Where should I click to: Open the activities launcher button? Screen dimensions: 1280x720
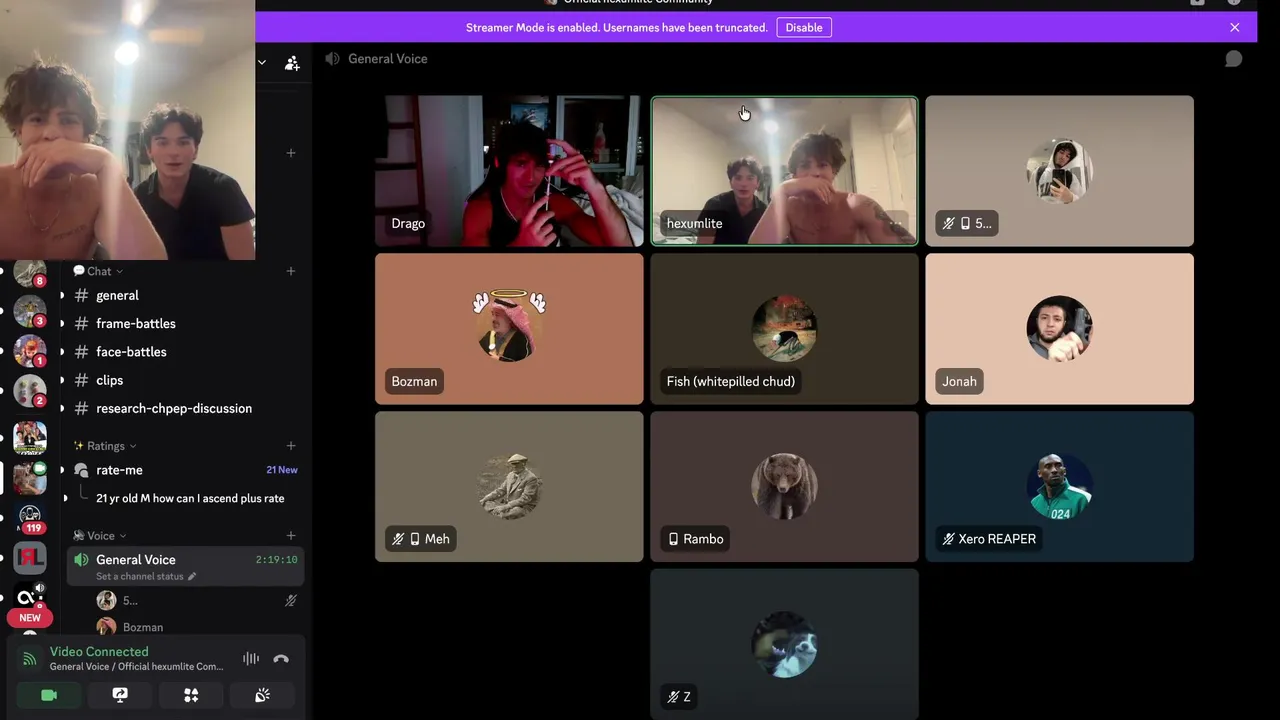coord(191,695)
